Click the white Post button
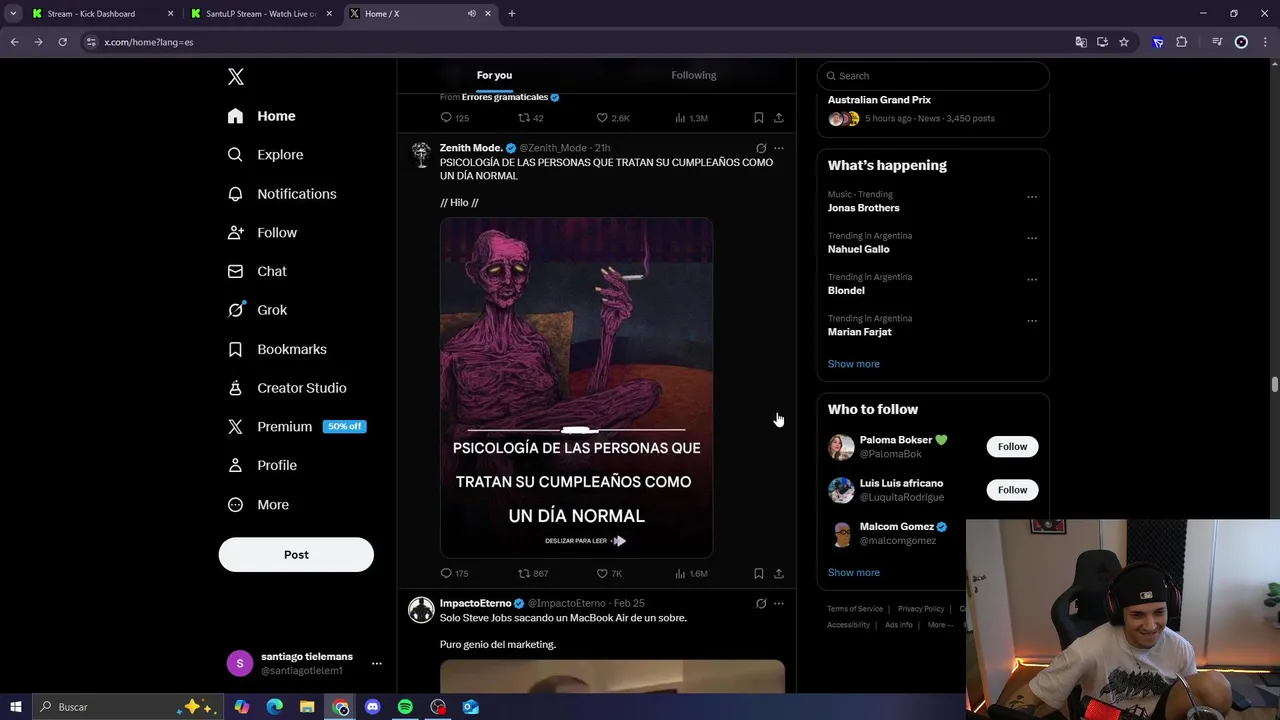Image resolution: width=1280 pixels, height=720 pixels. 296,555
